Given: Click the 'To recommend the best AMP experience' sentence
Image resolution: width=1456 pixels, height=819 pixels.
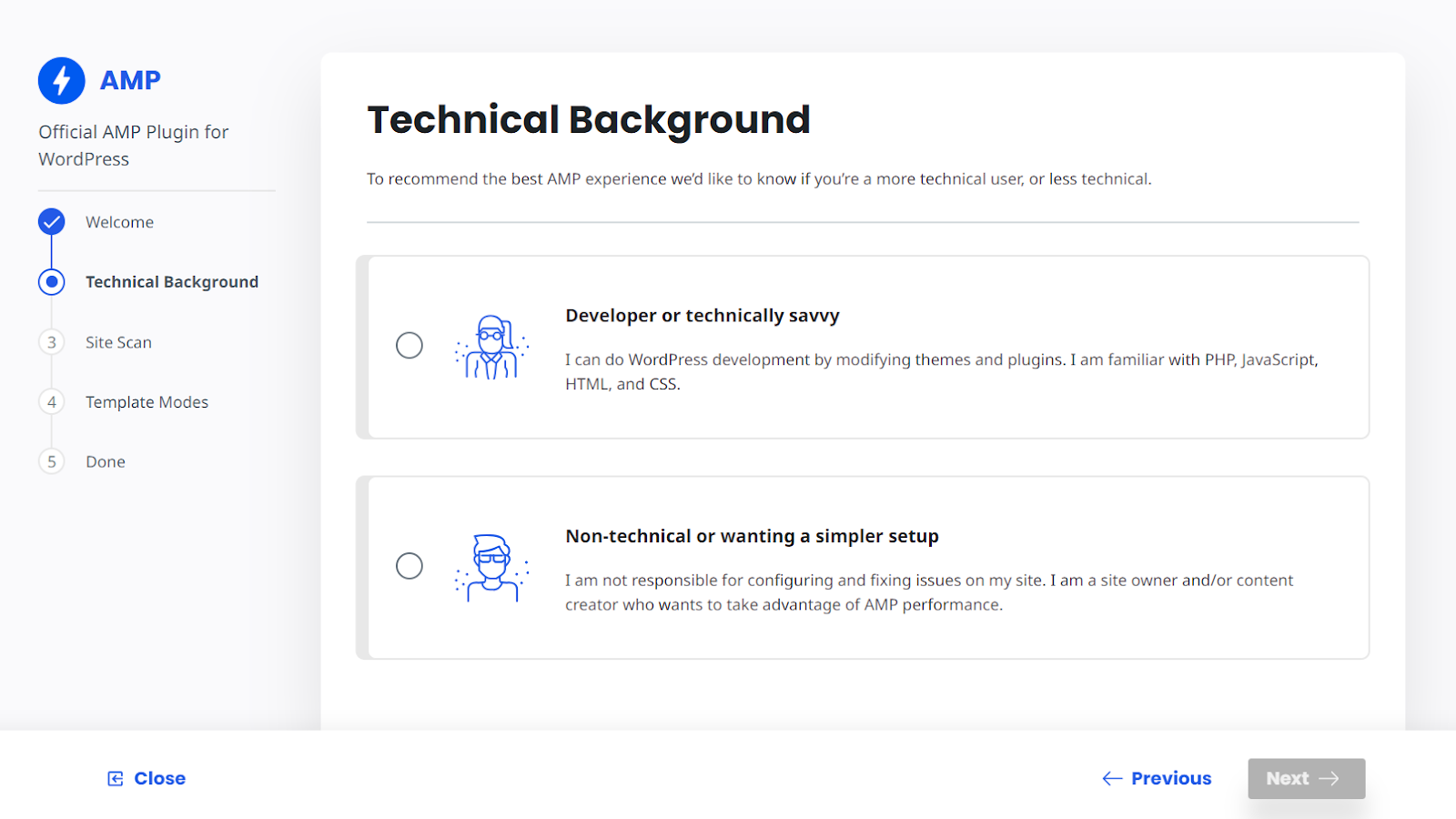Looking at the screenshot, I should pyautogui.click(x=759, y=179).
